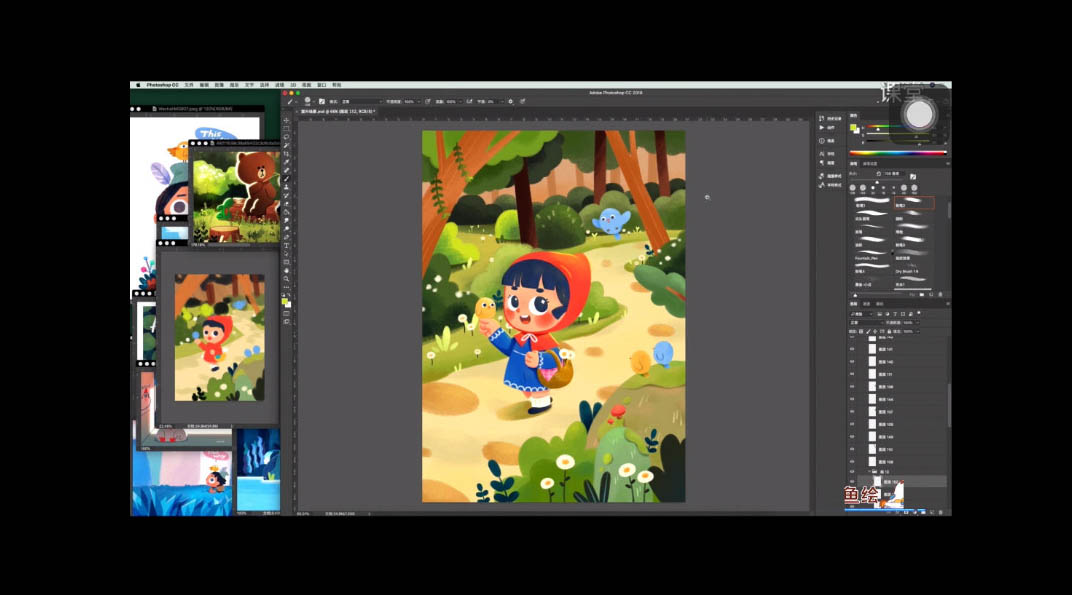Viewport: 1072px width, 595px height.
Task: Toggle layer filtering switch in Layers panel
Action: [920, 314]
